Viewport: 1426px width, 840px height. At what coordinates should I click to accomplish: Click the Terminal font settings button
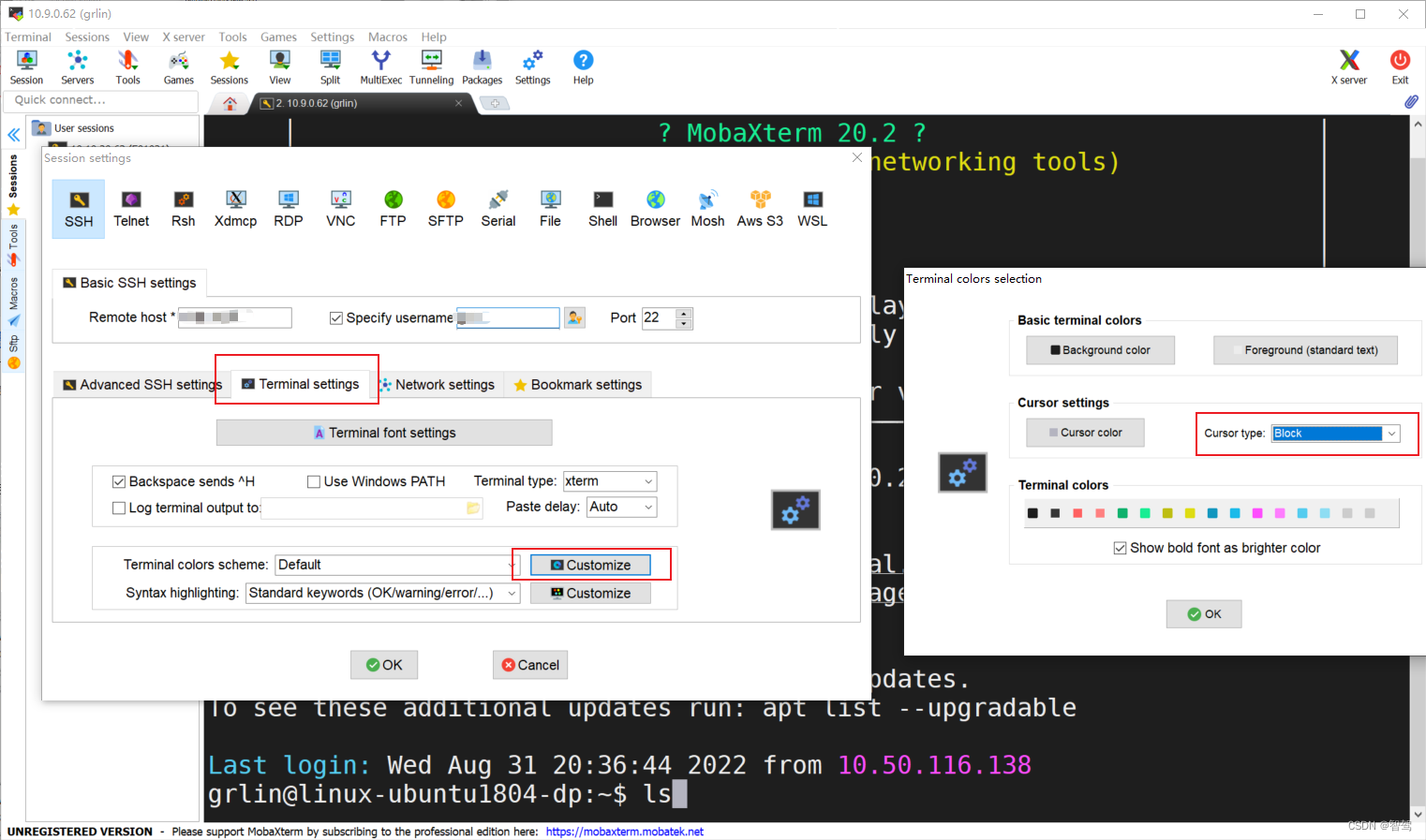pos(384,433)
